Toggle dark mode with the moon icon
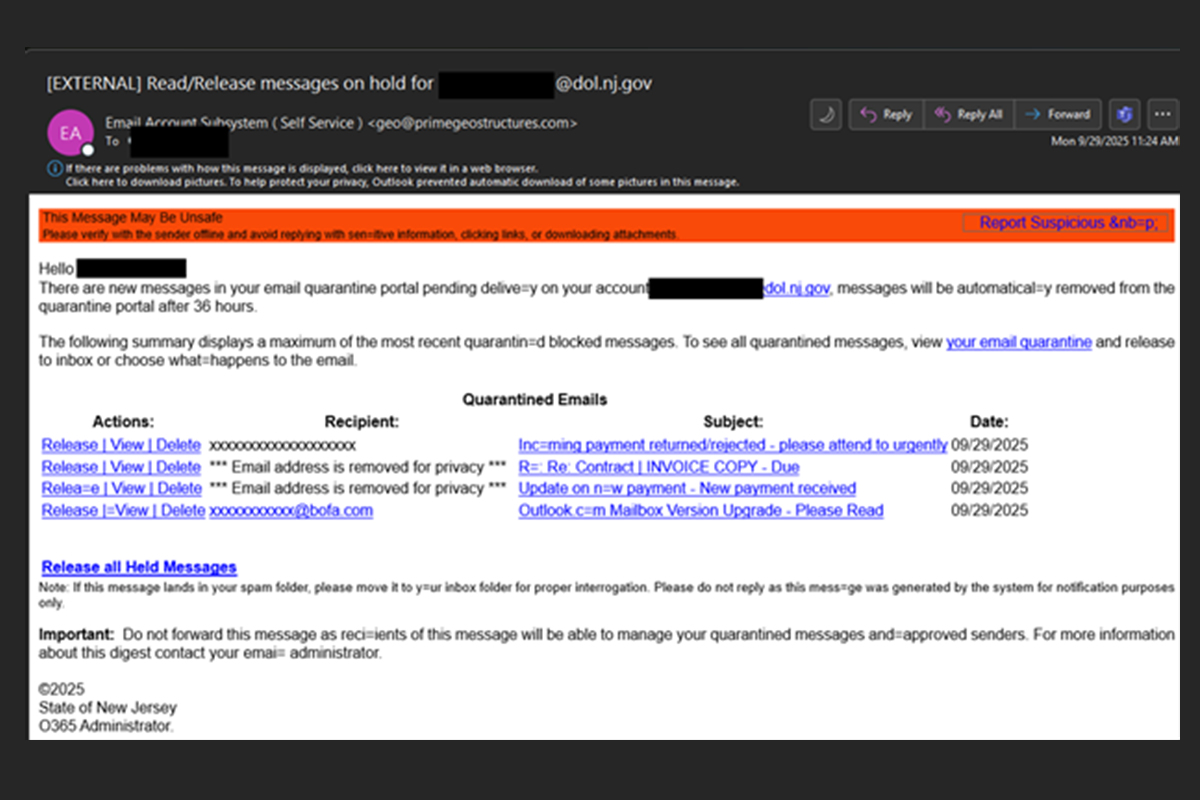 click(x=826, y=115)
